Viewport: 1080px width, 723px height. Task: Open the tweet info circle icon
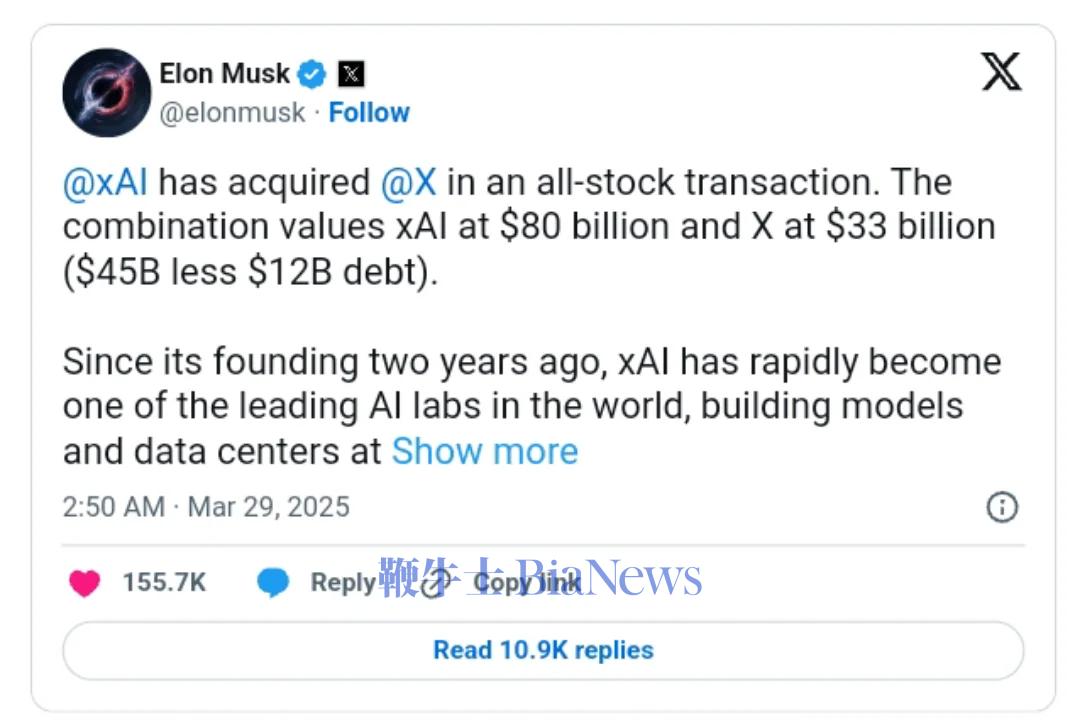(1002, 508)
